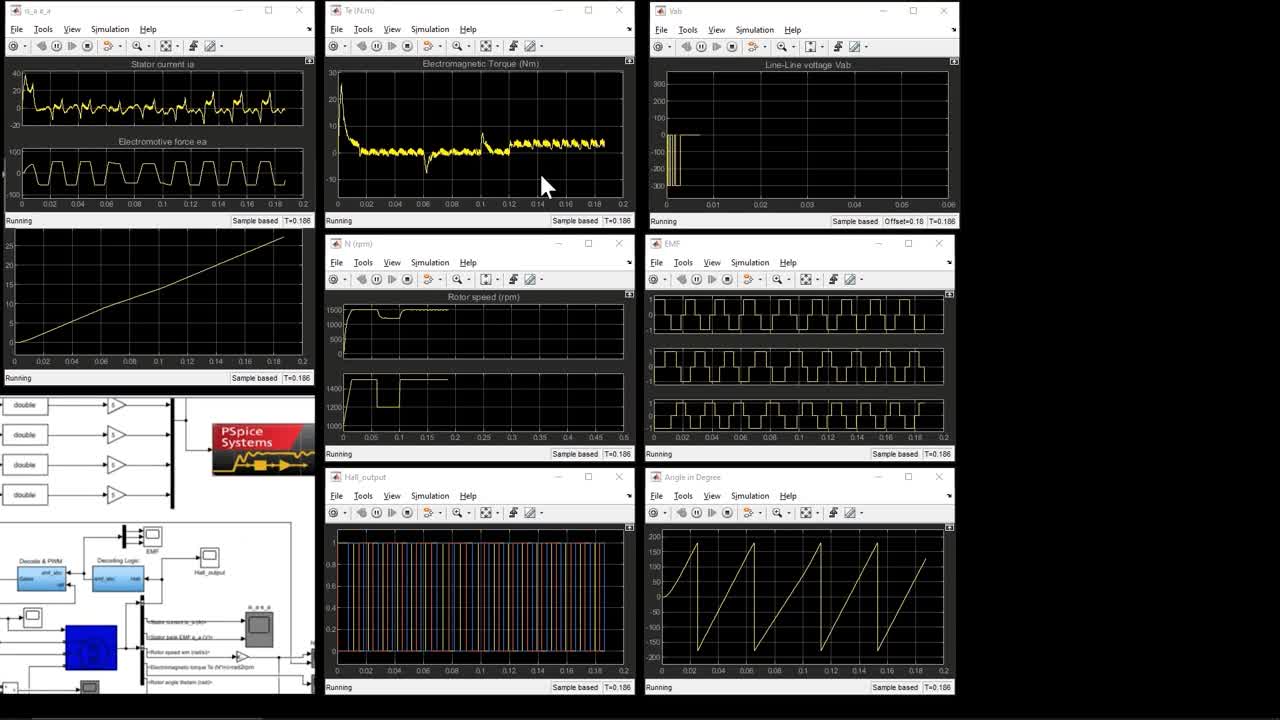Open configuration properties in Vab scope
This screenshot has height=720, width=1280.
tap(658, 46)
